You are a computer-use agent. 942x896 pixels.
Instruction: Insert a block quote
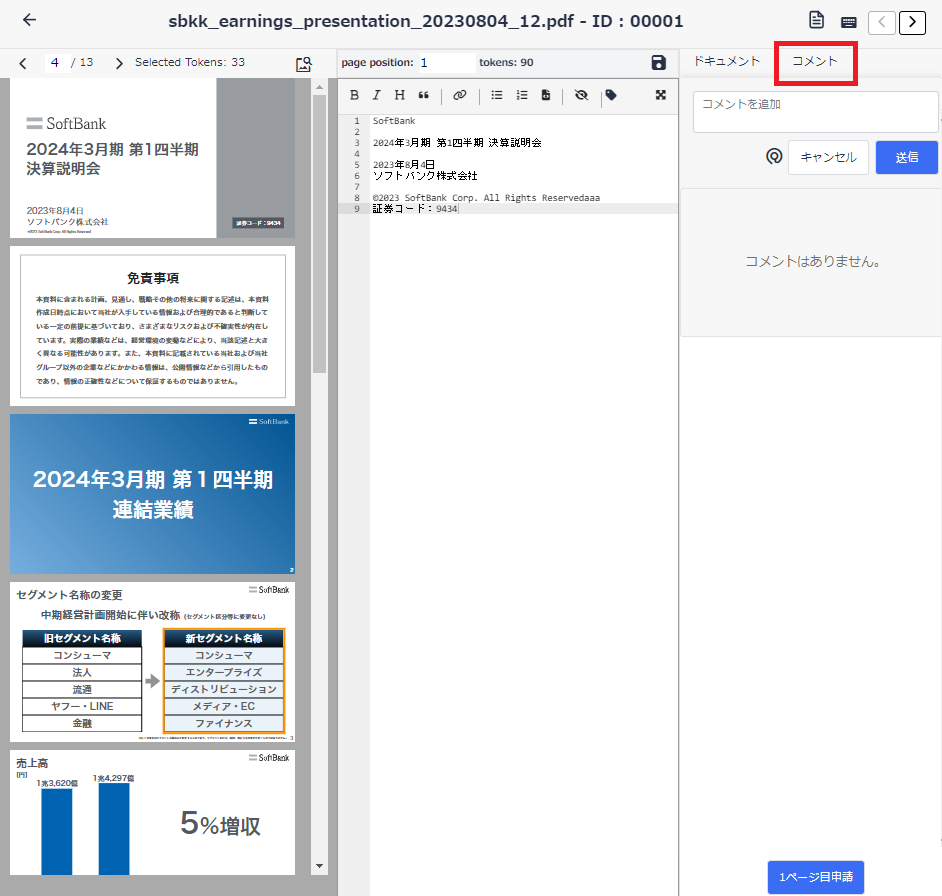424,95
